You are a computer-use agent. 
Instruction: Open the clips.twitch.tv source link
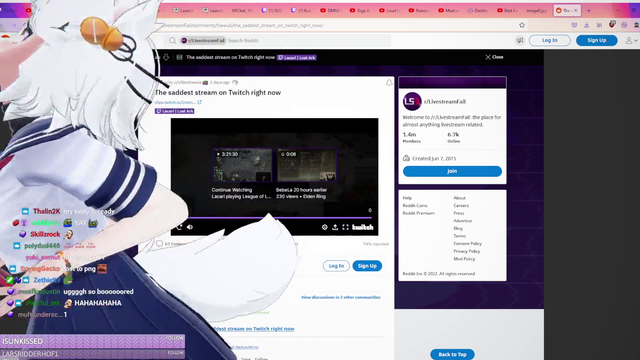coord(175,102)
